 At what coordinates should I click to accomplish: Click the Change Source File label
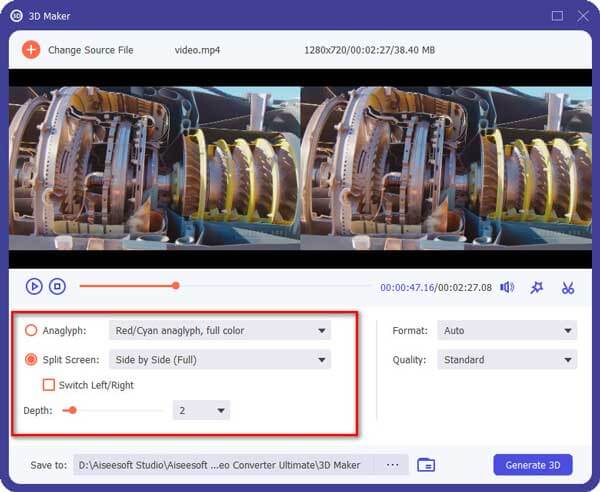click(x=91, y=50)
